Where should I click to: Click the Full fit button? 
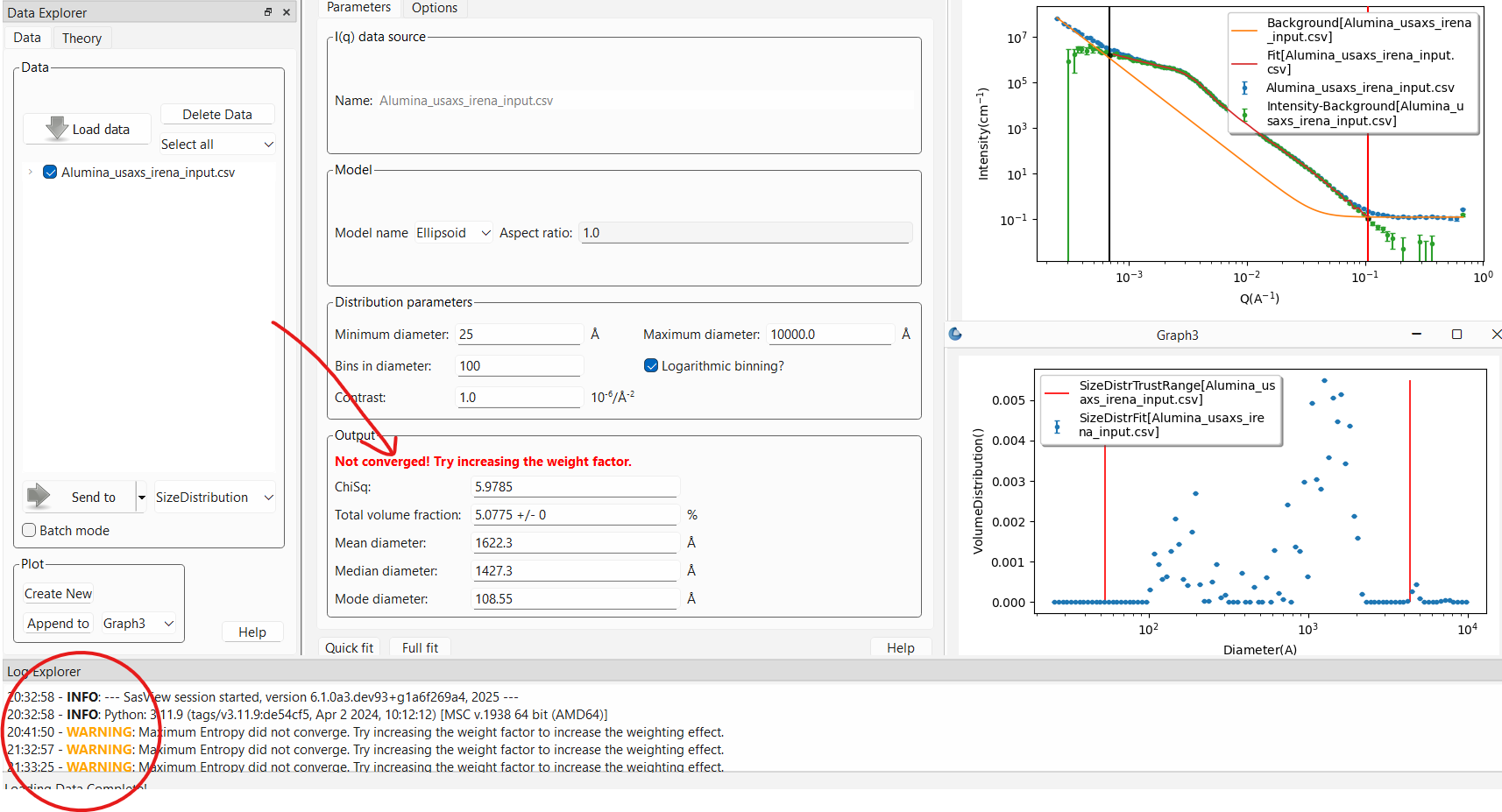(420, 648)
